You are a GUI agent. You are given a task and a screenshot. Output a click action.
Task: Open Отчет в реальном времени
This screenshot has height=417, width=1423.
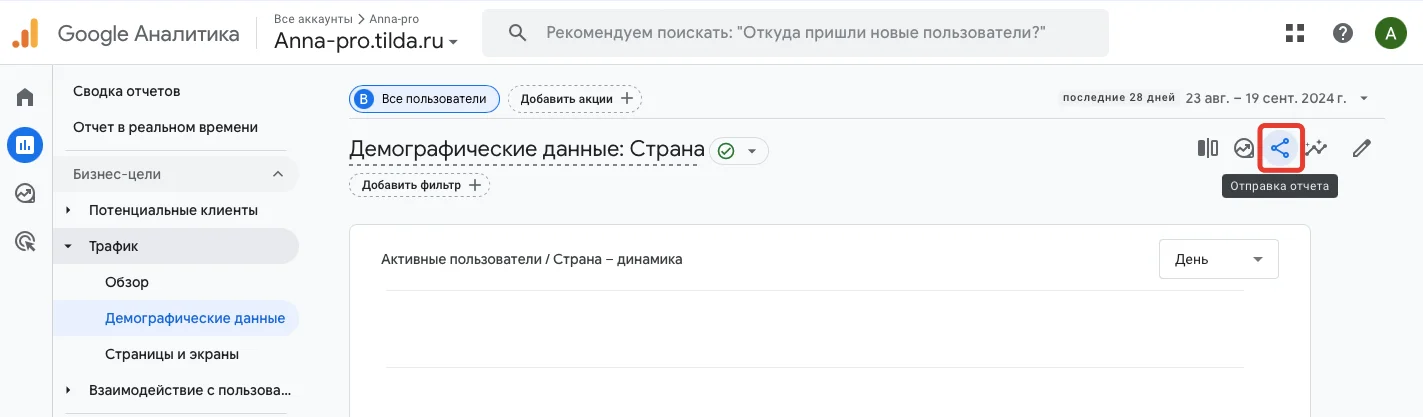point(165,127)
